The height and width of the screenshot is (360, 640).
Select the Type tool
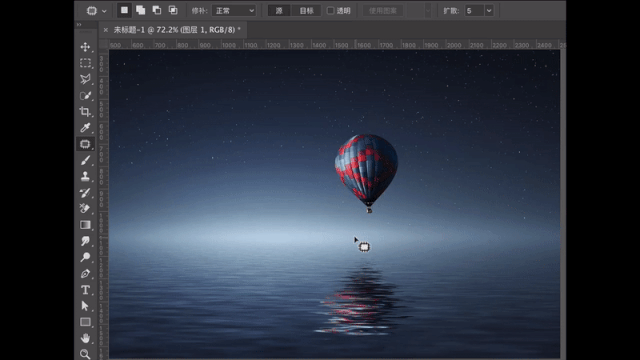85,290
